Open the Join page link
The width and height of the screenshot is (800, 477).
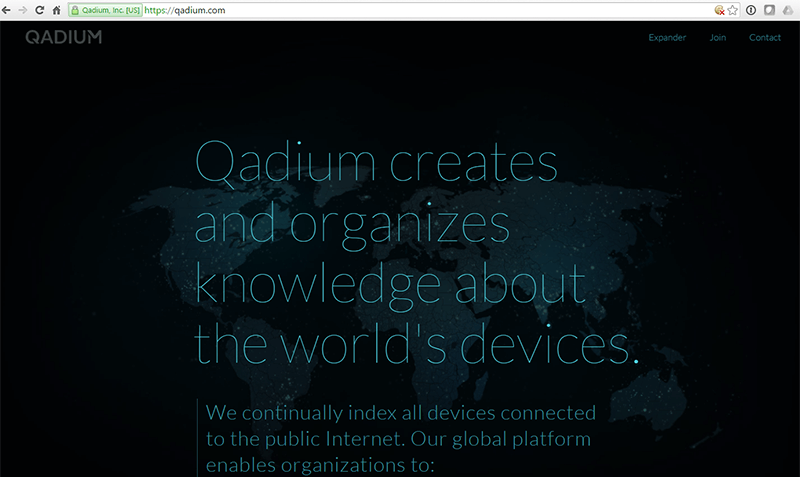pyautogui.click(x=718, y=38)
